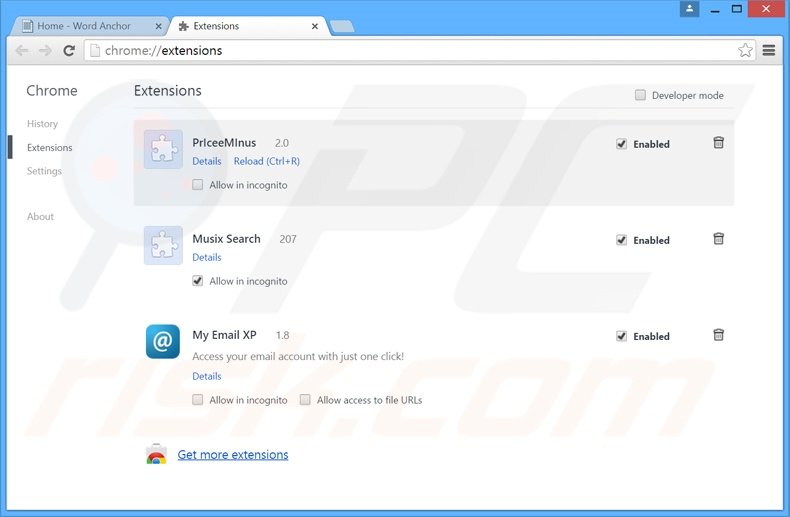The width and height of the screenshot is (790, 517).
Task: Click the trash icon for PriceeMinus extension
Action: pyautogui.click(x=718, y=143)
